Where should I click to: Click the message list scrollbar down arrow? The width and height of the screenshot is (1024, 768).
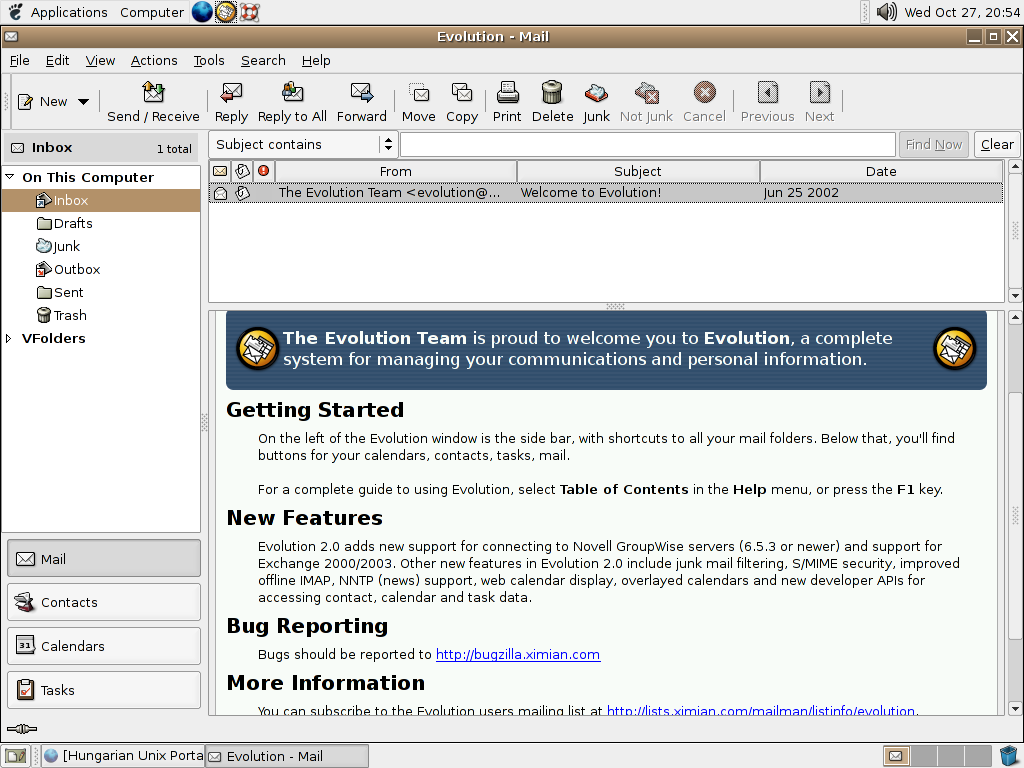click(1015, 295)
